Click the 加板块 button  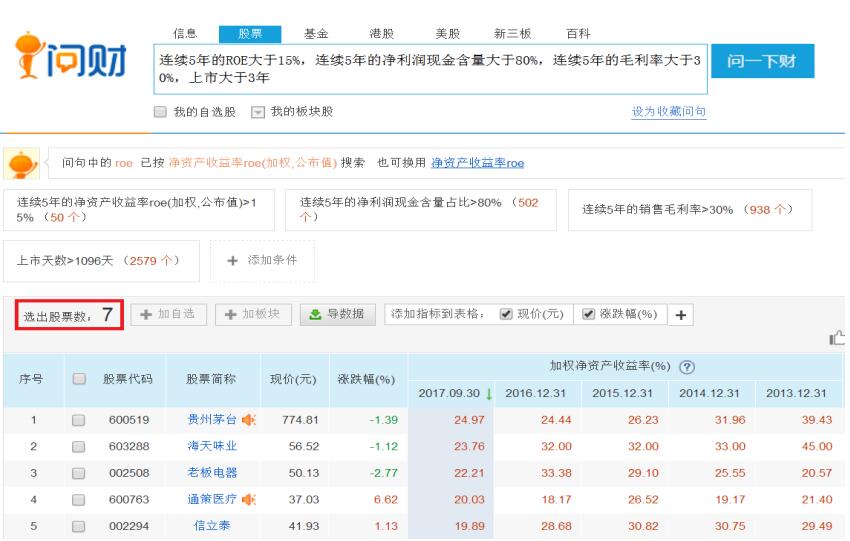[253, 314]
